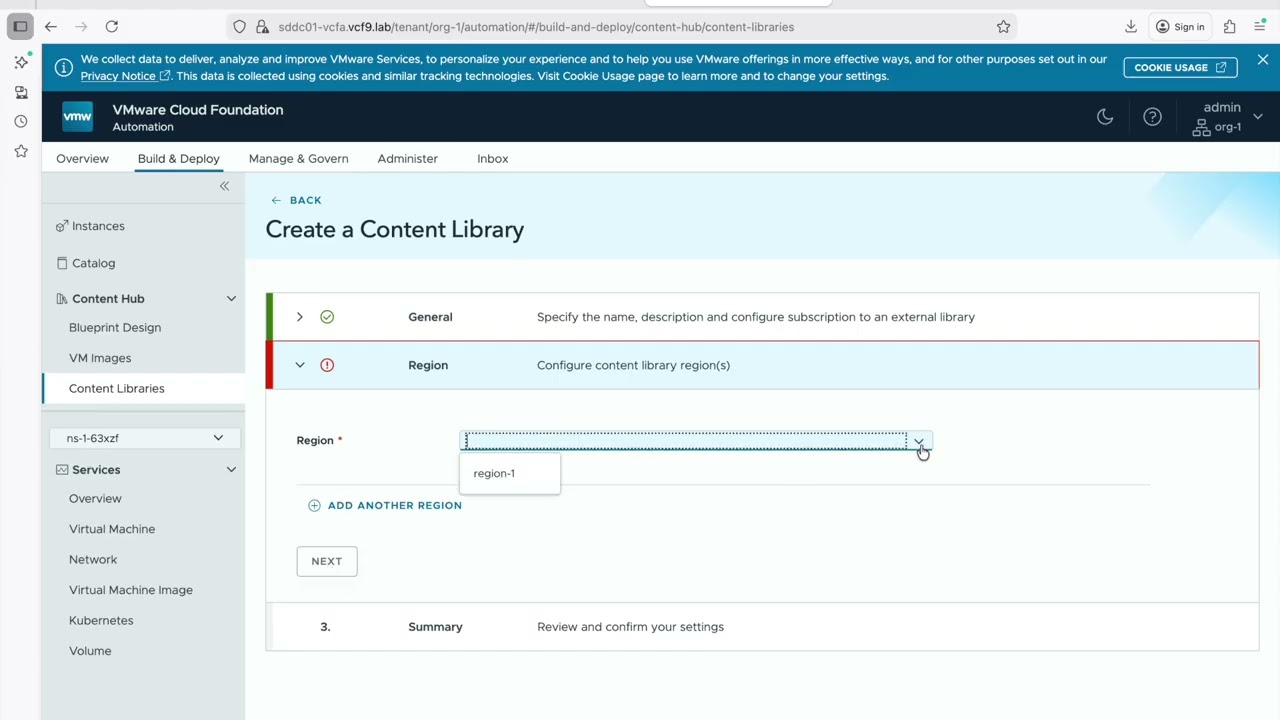Click the Region dropdown input field
The image size is (1280, 720).
pyautogui.click(x=685, y=441)
